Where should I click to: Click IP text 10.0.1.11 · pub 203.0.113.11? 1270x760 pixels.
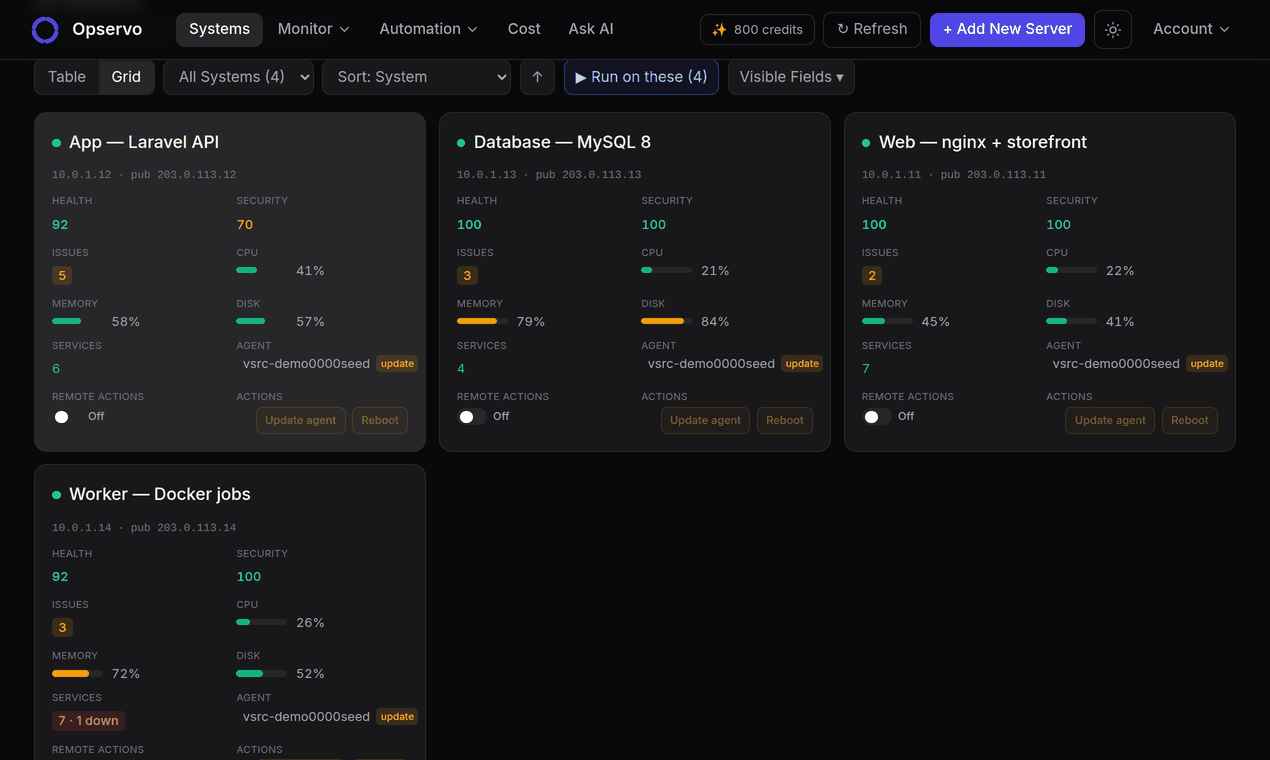(954, 175)
